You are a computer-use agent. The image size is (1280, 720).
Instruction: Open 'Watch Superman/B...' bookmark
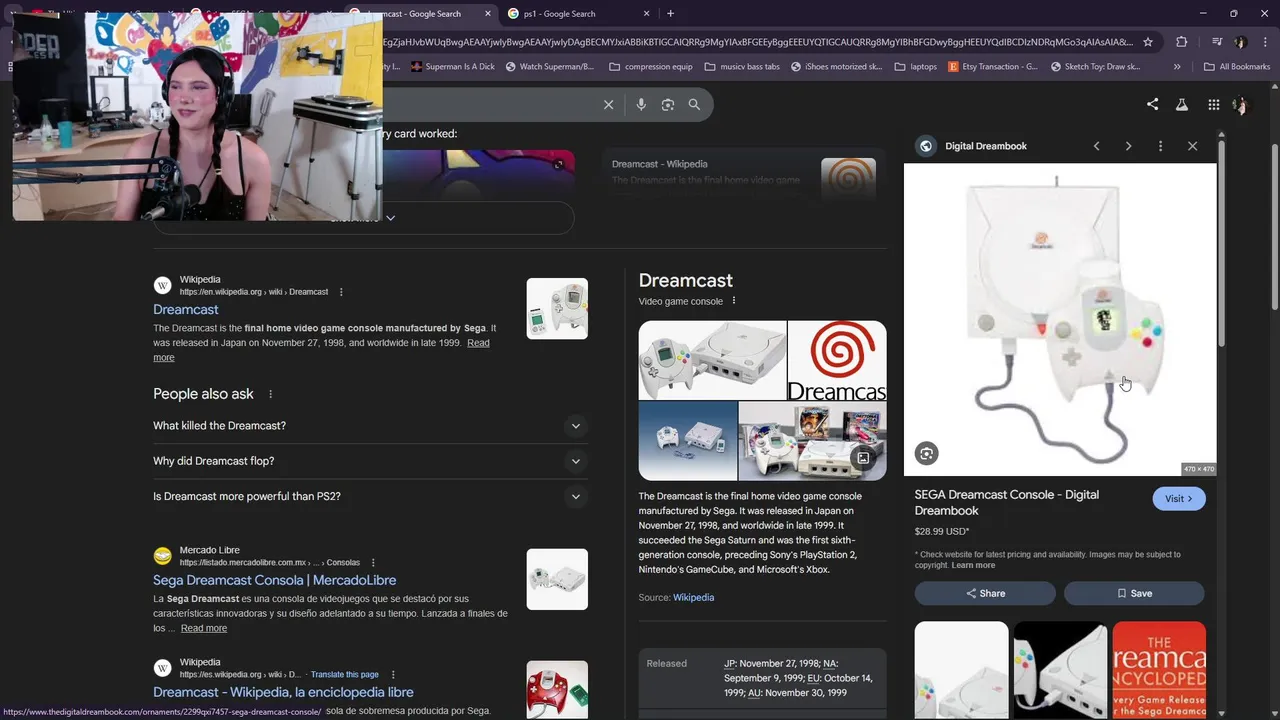(550, 67)
